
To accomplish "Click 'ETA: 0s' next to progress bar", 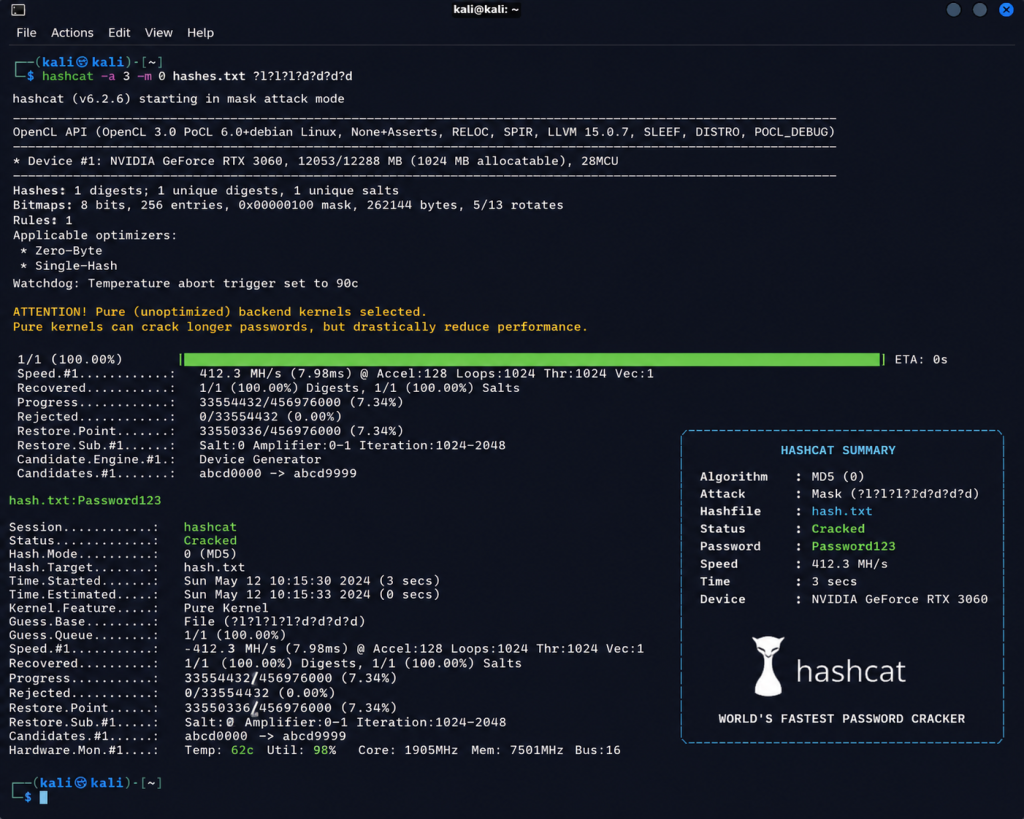I will click(x=921, y=359).
